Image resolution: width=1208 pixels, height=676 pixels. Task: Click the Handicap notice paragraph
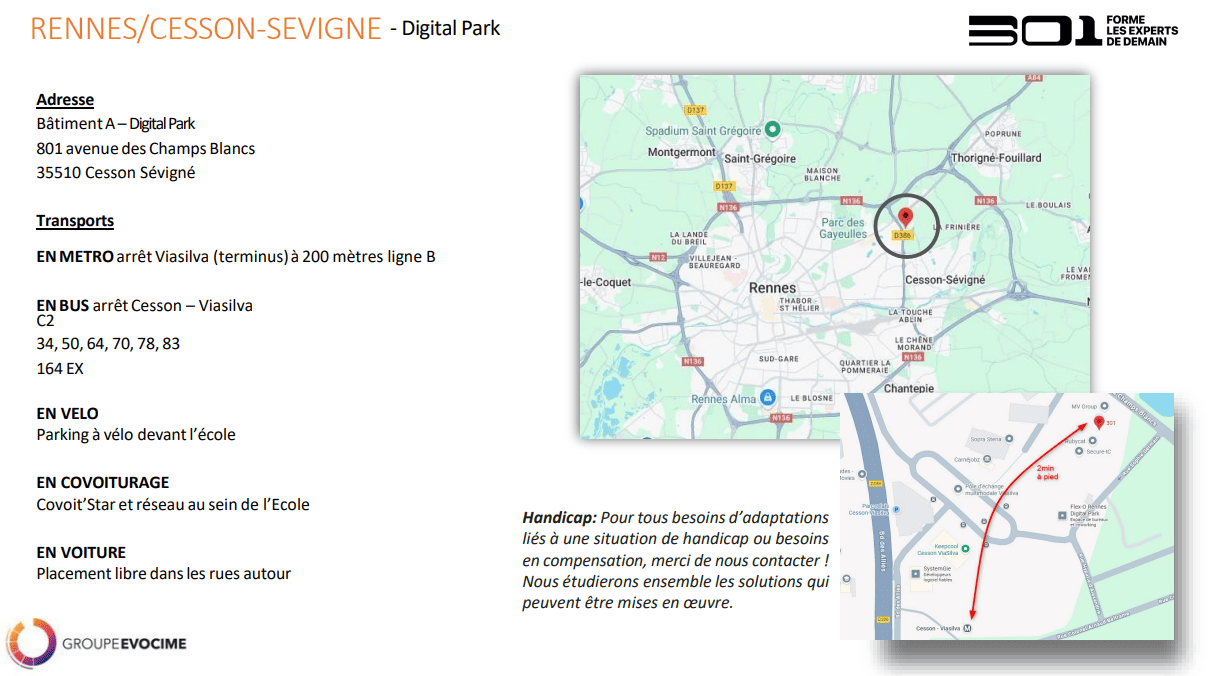(x=676, y=560)
